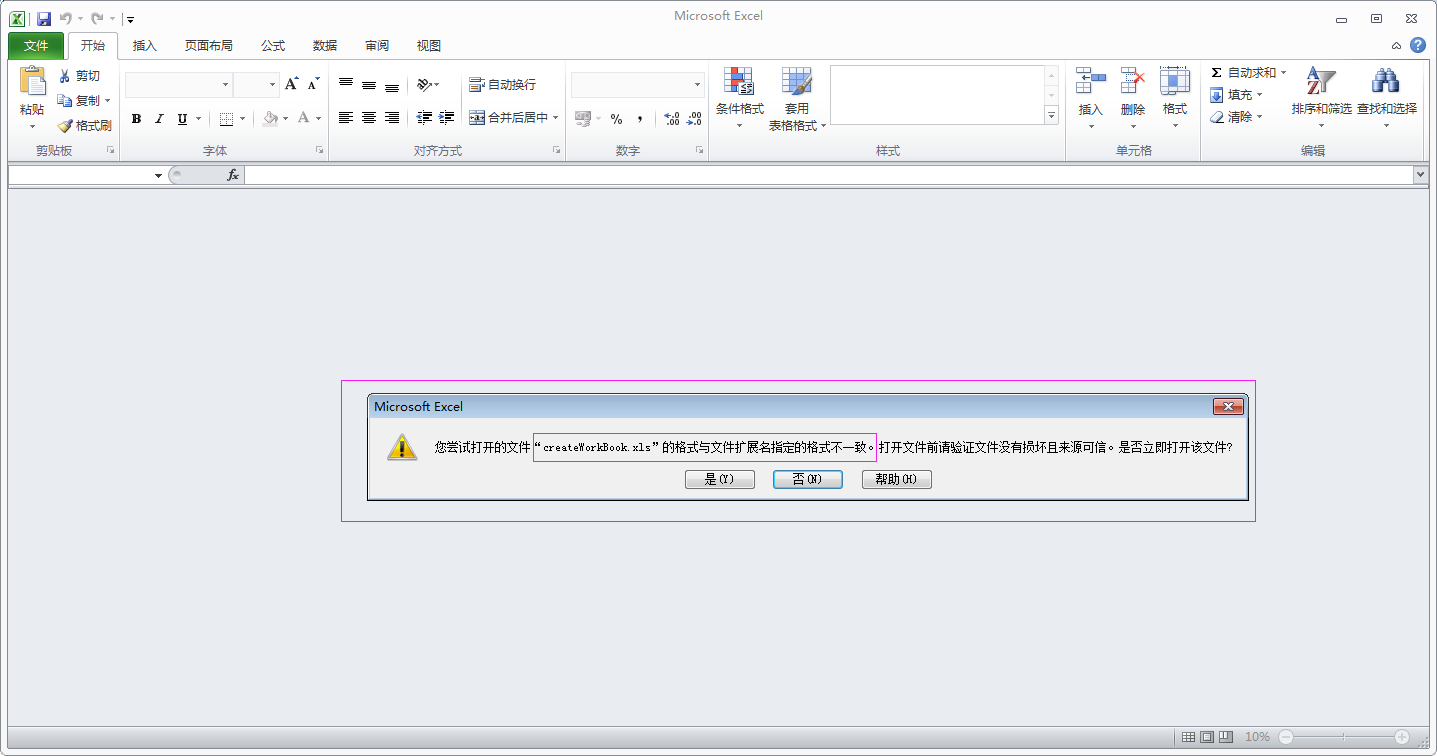
Task: Expand the formula bar
Action: coord(1421,175)
